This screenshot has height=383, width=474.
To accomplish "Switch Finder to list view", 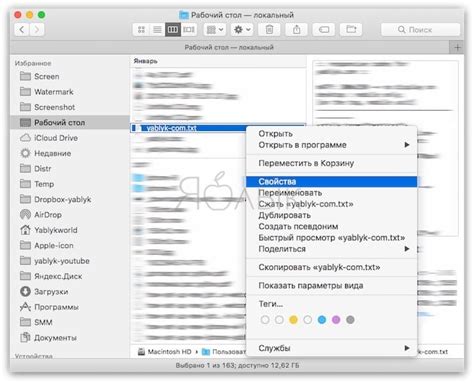I will pyautogui.click(x=157, y=30).
